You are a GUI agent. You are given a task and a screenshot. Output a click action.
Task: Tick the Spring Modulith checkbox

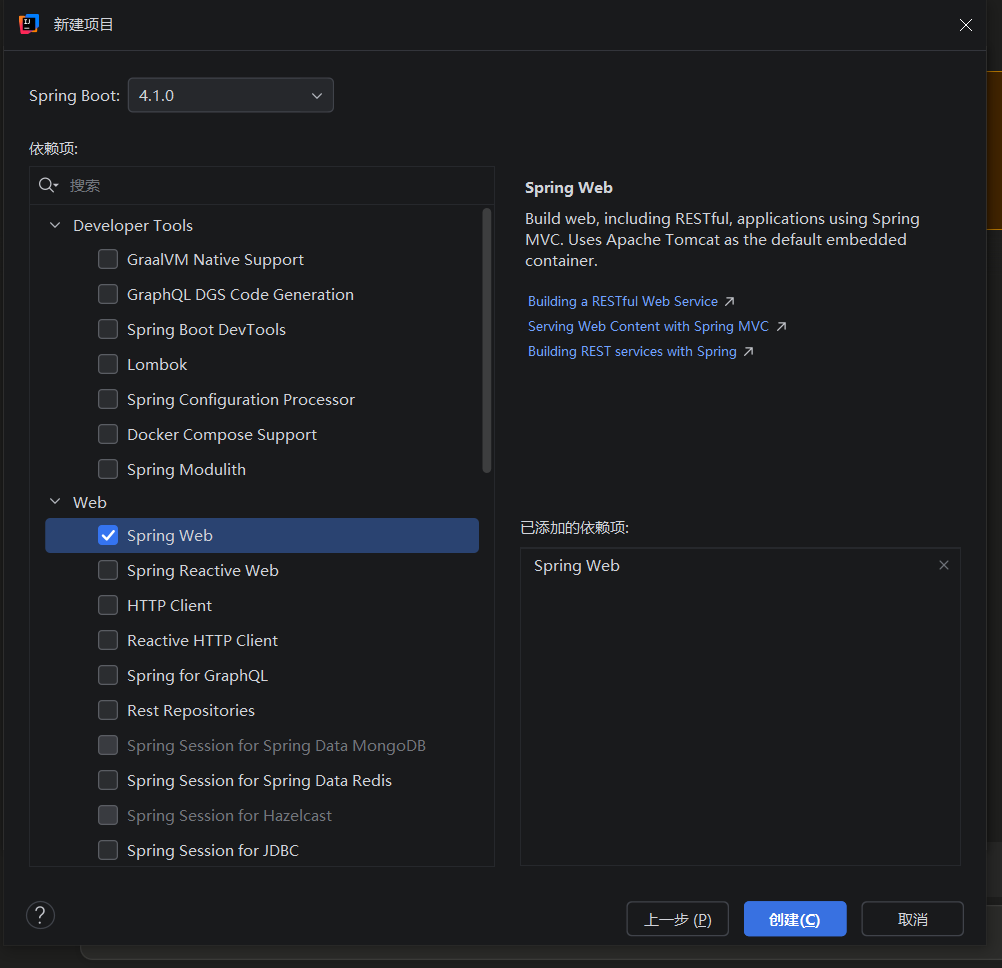click(x=108, y=469)
